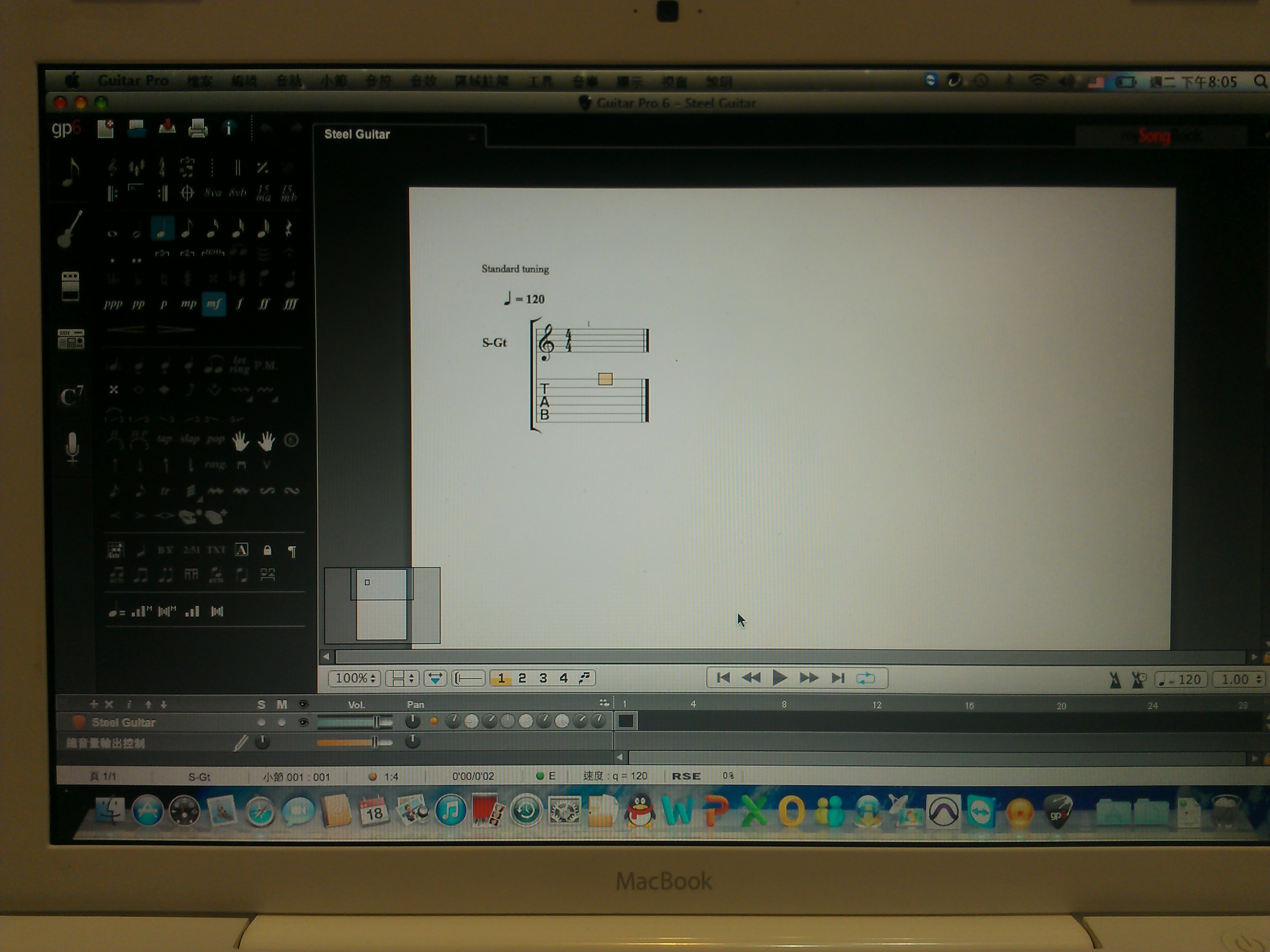Select the sixteenth note duration

tap(212, 229)
